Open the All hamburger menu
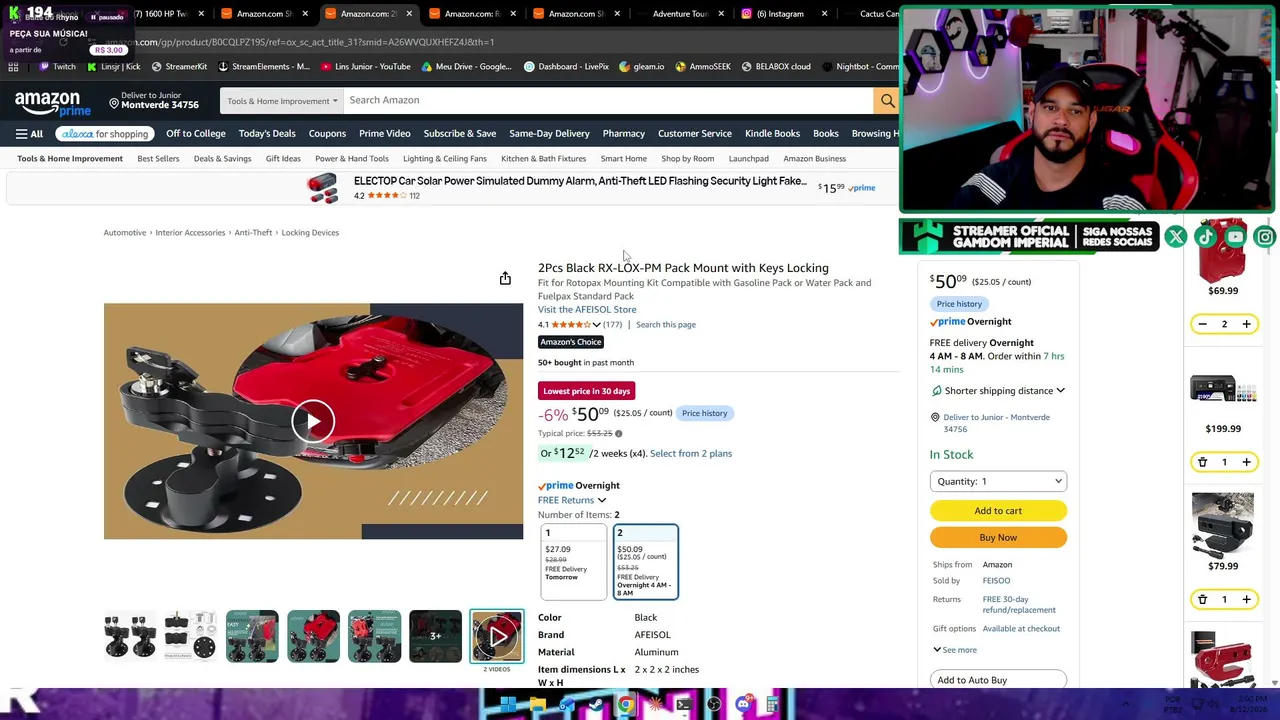 pyautogui.click(x=29, y=134)
